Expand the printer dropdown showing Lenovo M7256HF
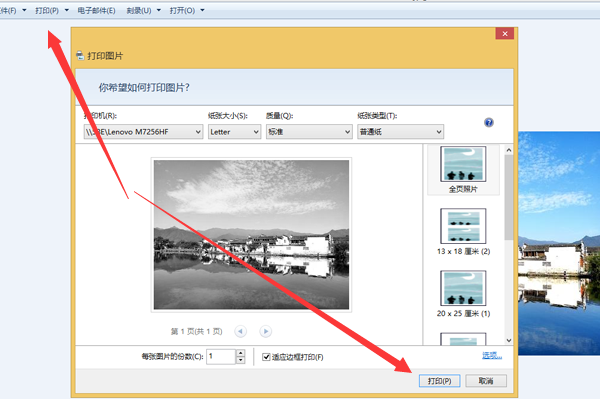Screen dimensions: 600x399 [143, 132]
